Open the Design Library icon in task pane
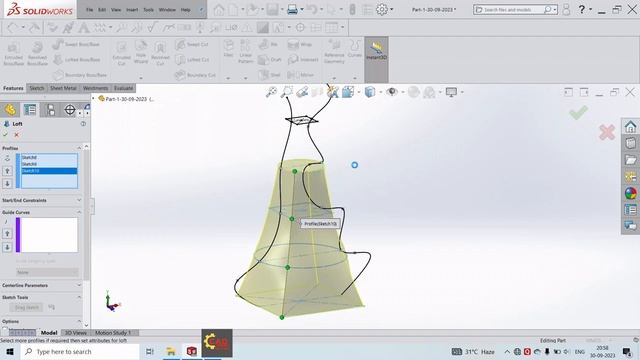640x360 pixels. click(630, 143)
